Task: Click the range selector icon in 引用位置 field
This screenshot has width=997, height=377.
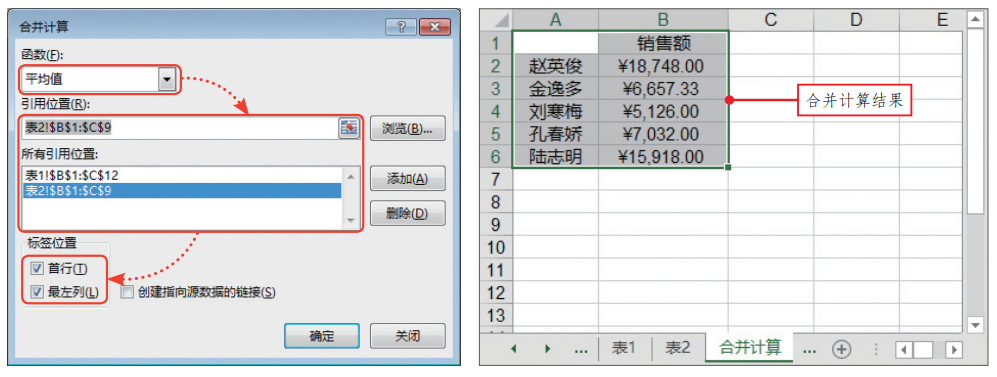Action: 348,128
